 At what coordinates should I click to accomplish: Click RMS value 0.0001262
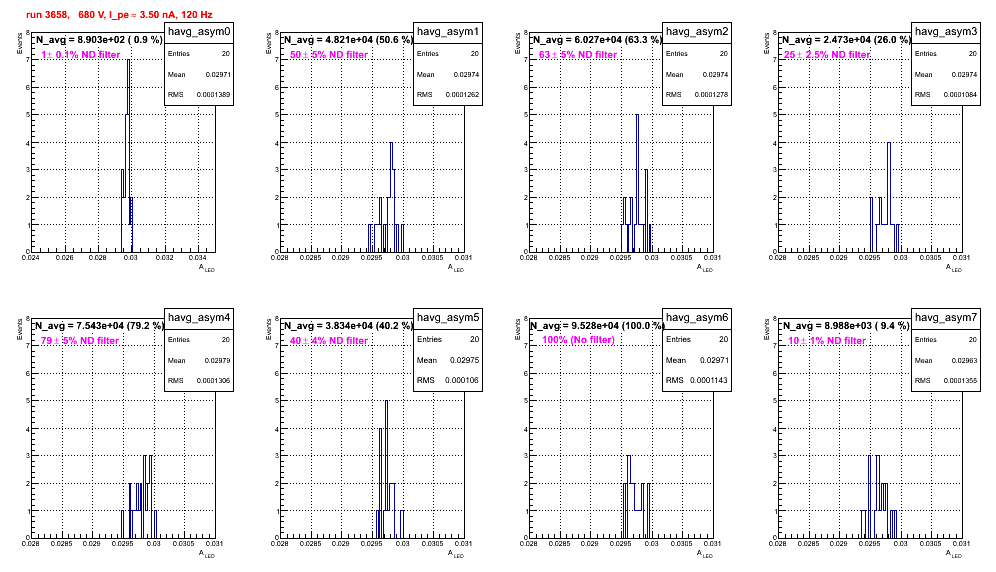pos(462,95)
